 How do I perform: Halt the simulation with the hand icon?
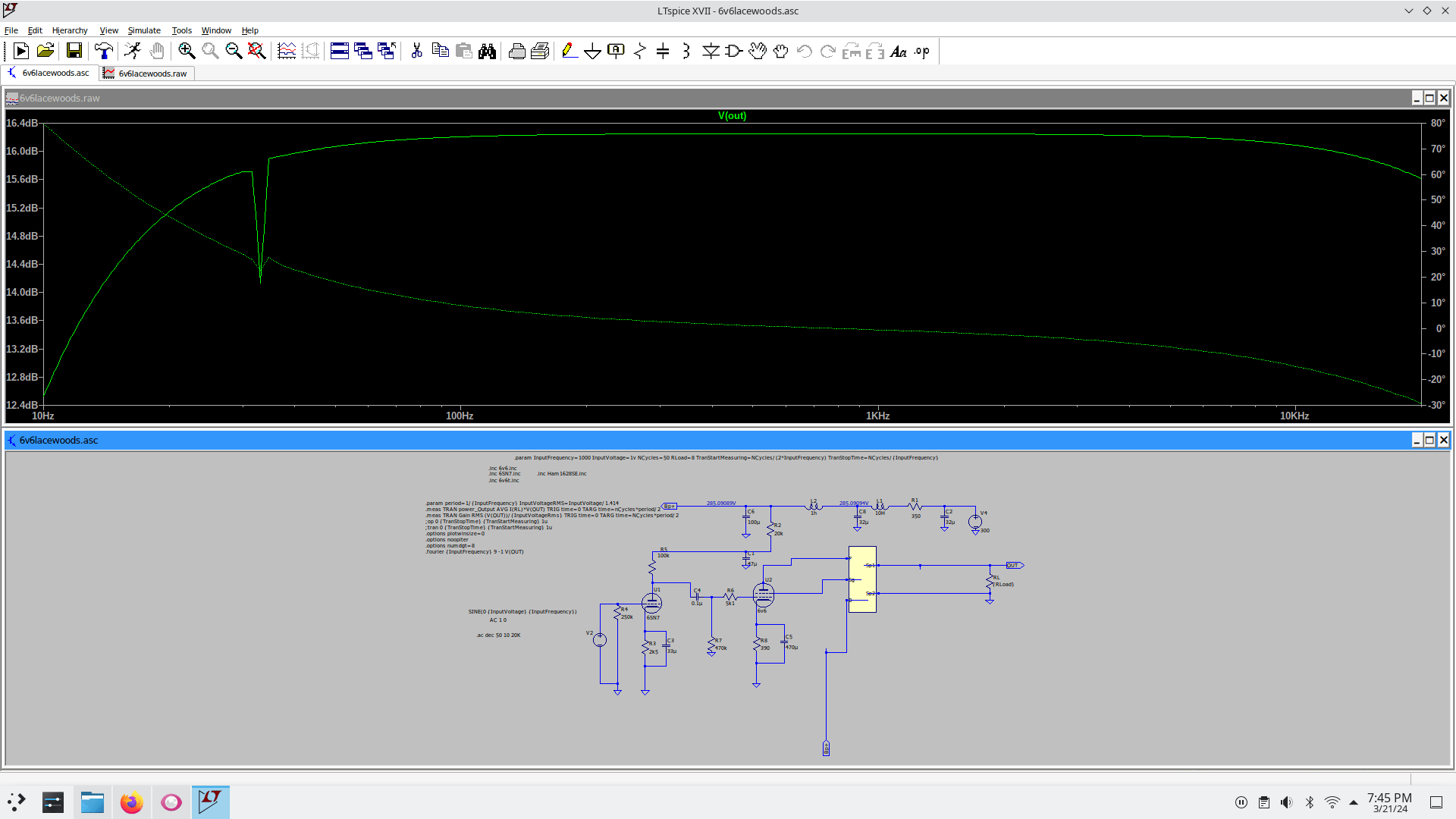(156, 51)
